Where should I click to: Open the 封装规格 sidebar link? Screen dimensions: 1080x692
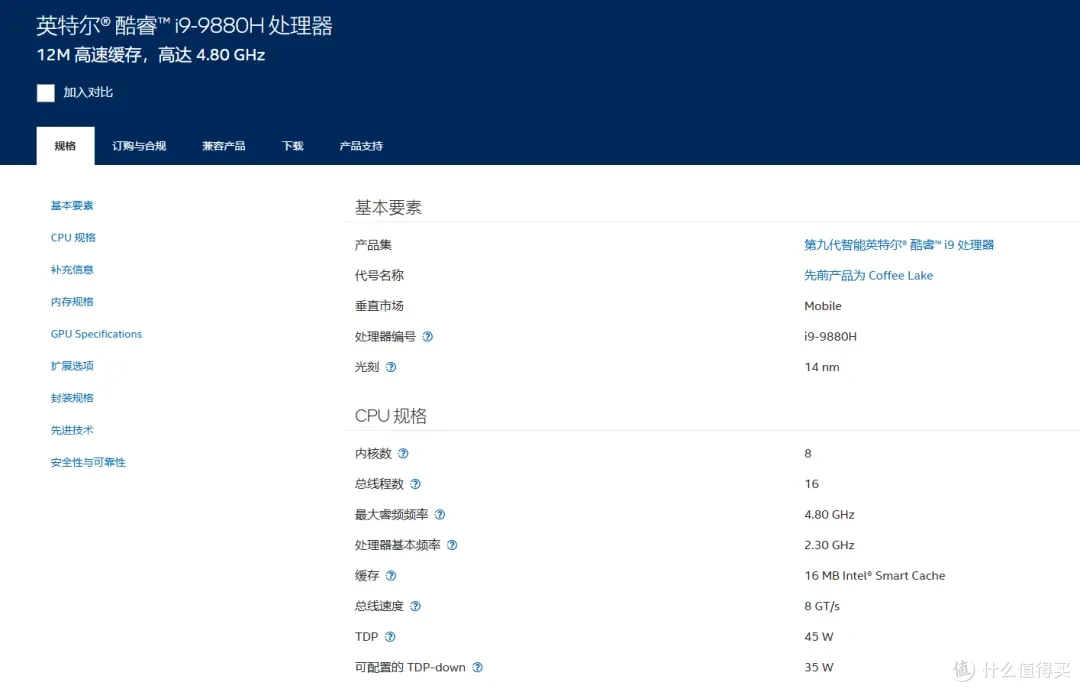point(72,398)
